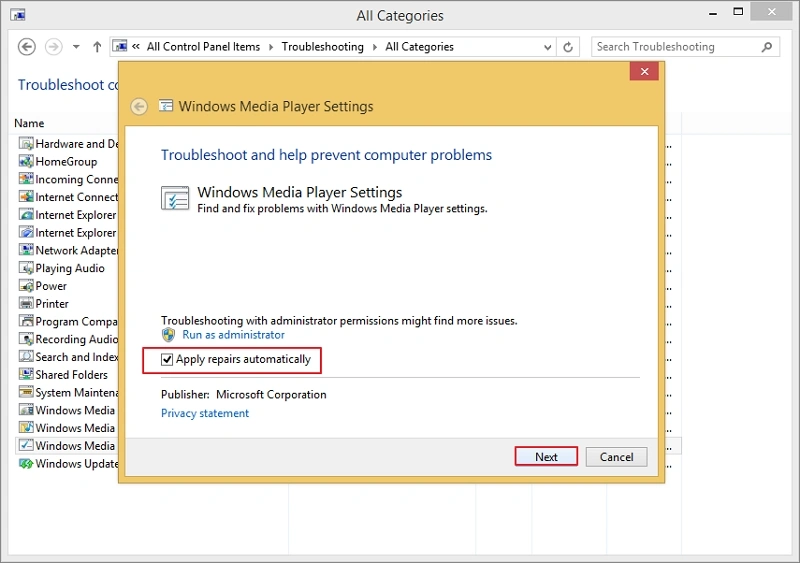Click the Internet Connections icon

[x=26, y=197]
